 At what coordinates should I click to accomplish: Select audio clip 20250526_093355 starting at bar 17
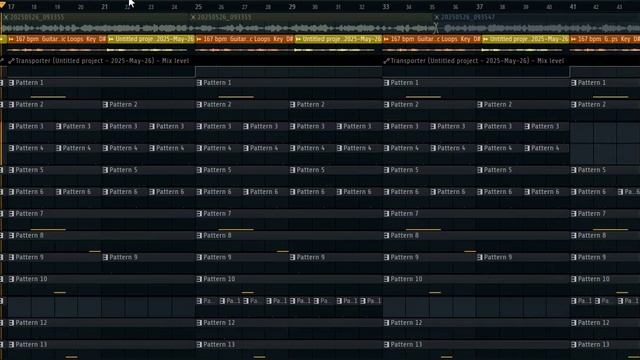96,24
